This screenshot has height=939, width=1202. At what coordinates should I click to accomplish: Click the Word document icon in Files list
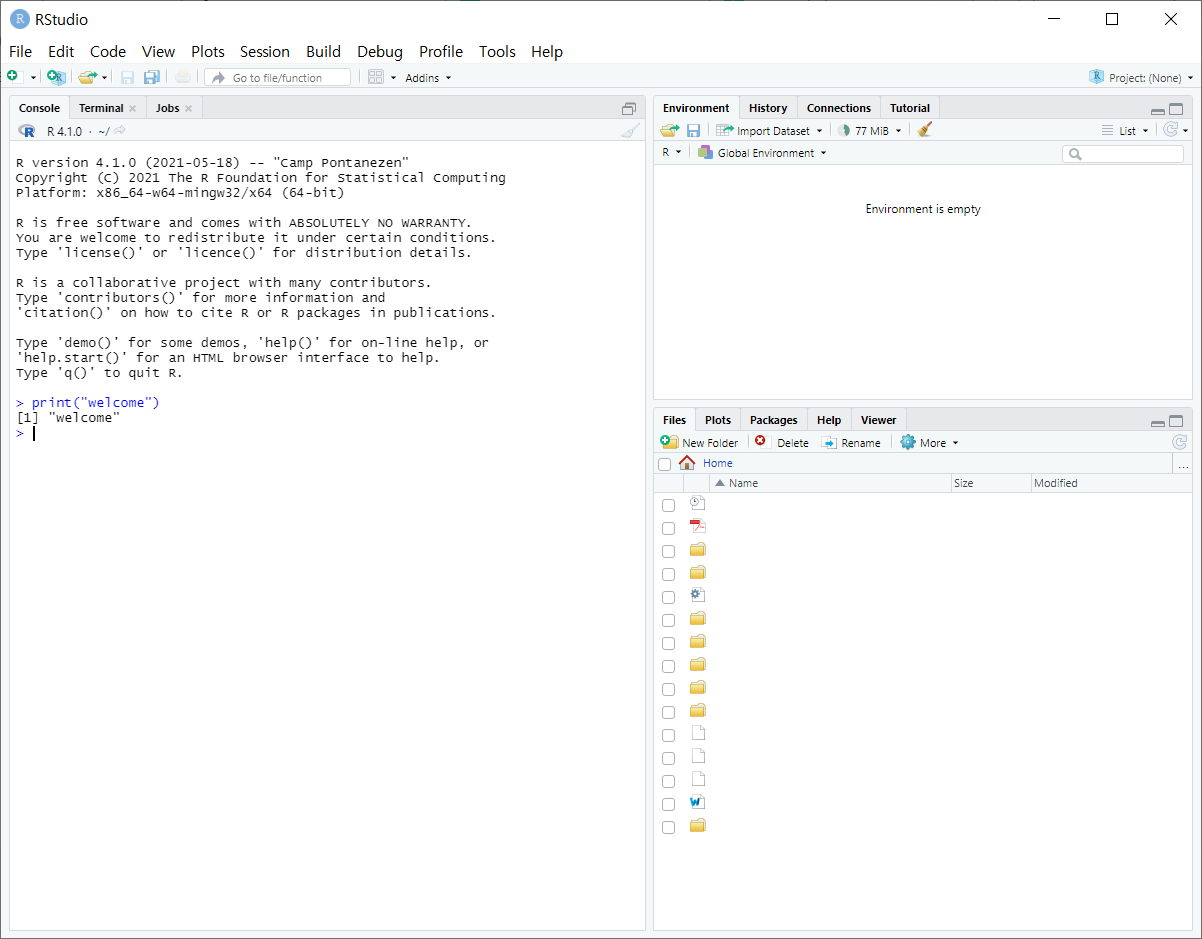698,802
